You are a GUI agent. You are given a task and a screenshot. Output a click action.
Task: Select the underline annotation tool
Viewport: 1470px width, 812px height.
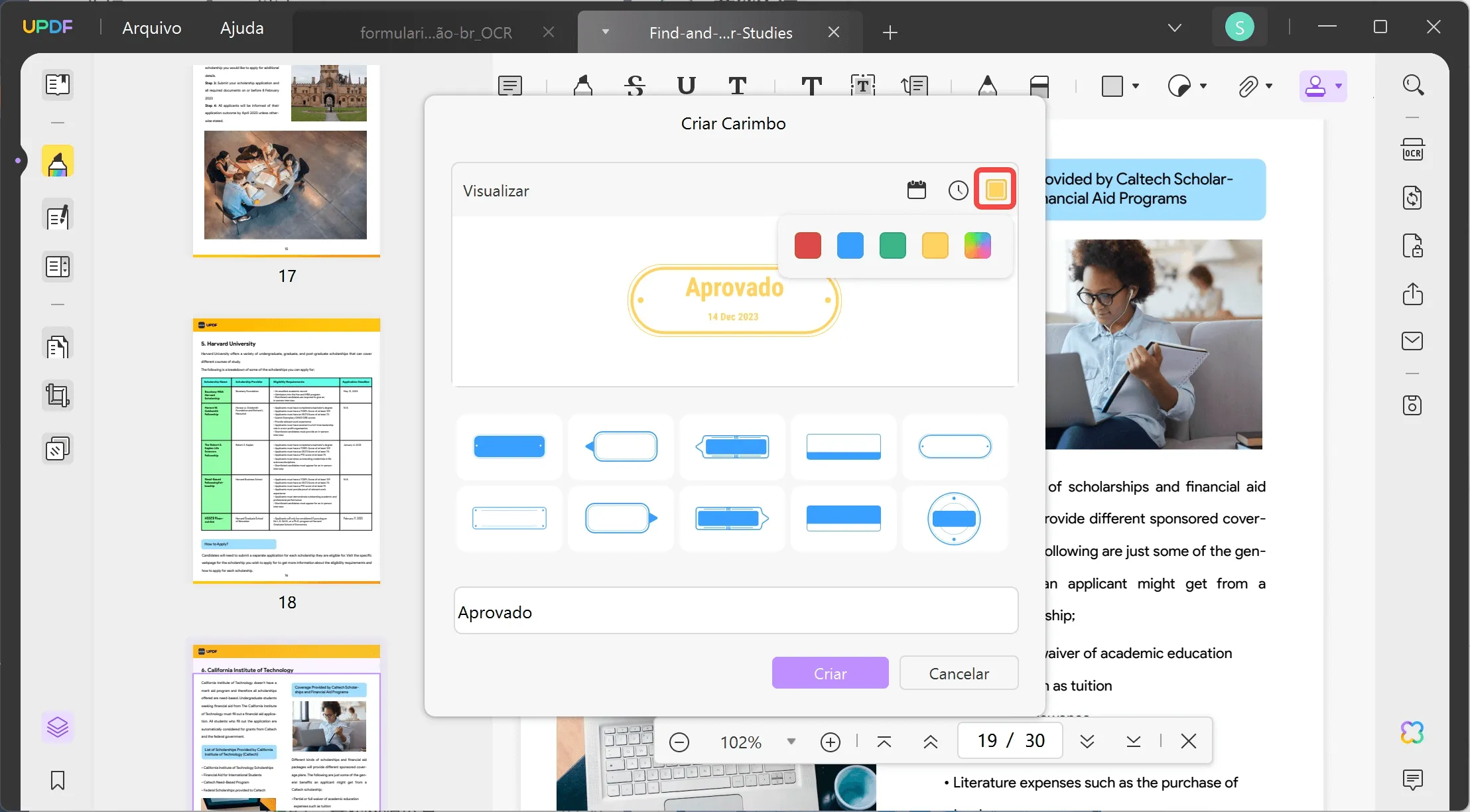pyautogui.click(x=687, y=86)
